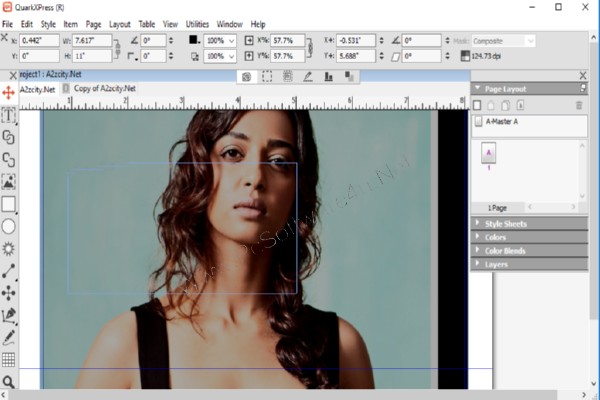Expand the Style Sheets panel
Image resolution: width=600 pixels, height=400 pixels.
477,223
